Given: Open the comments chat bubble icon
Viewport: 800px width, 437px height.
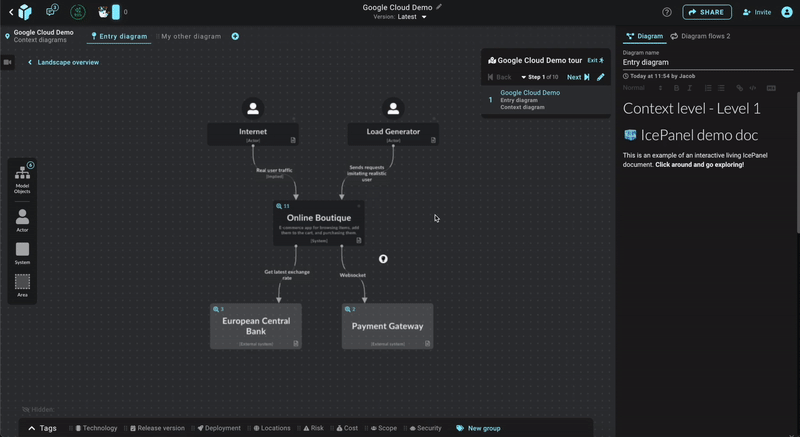Looking at the screenshot, I should coord(52,11).
